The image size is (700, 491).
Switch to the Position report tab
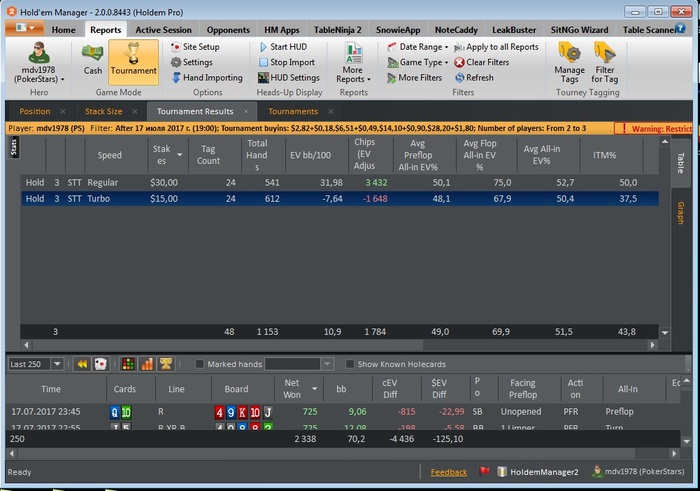[x=35, y=112]
